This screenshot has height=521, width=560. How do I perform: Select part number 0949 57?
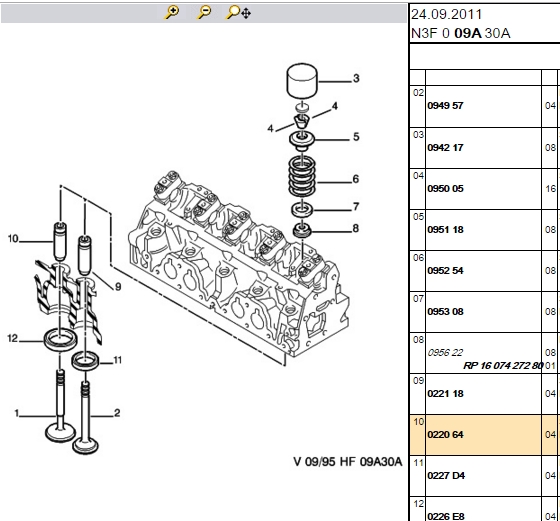(x=445, y=106)
